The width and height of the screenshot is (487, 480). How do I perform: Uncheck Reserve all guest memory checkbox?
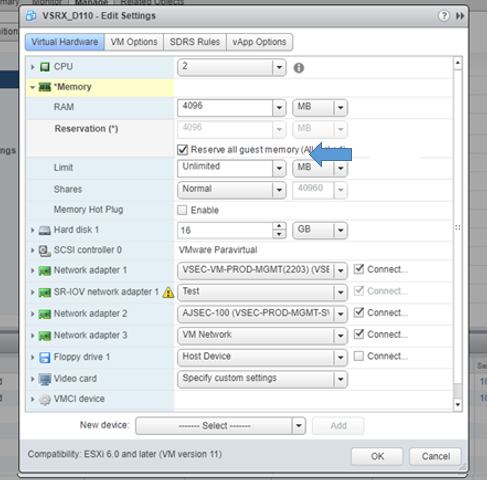point(182,150)
